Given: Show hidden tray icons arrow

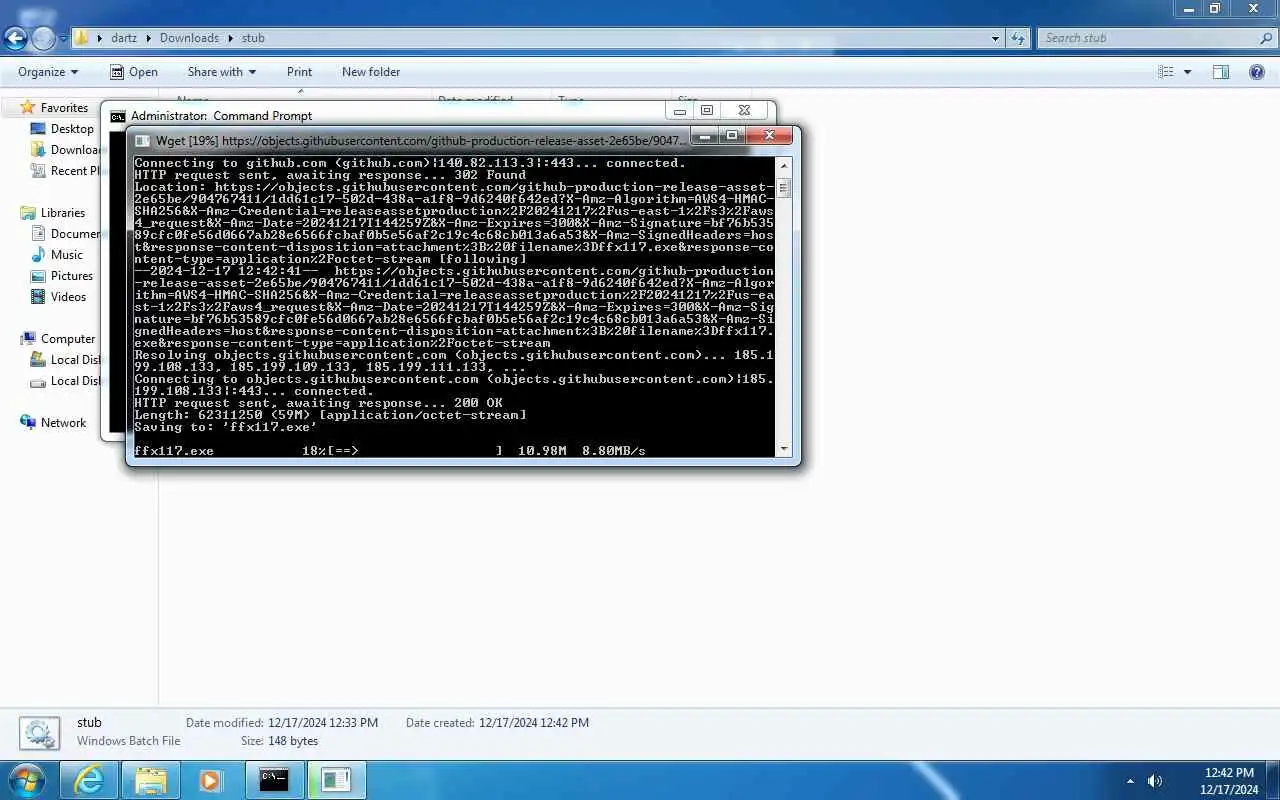Looking at the screenshot, I should pyautogui.click(x=1131, y=781).
